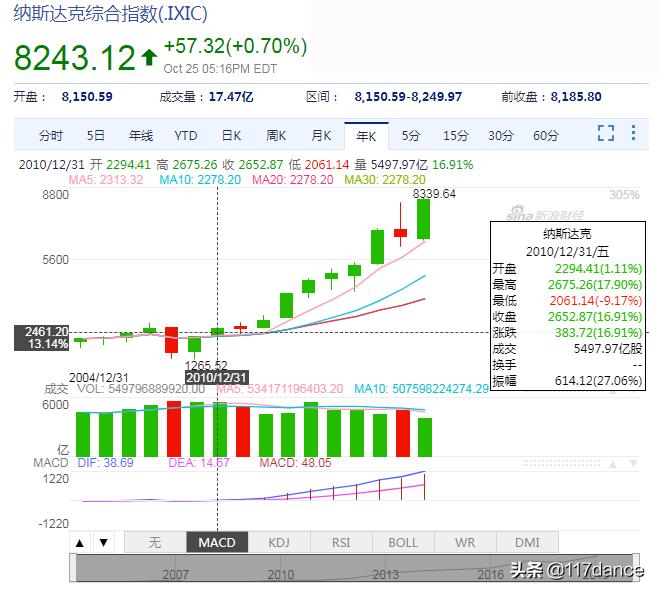This screenshot has height=594, width=659.
Task: Click the up arrow indicator button
Action: click(x=80, y=543)
